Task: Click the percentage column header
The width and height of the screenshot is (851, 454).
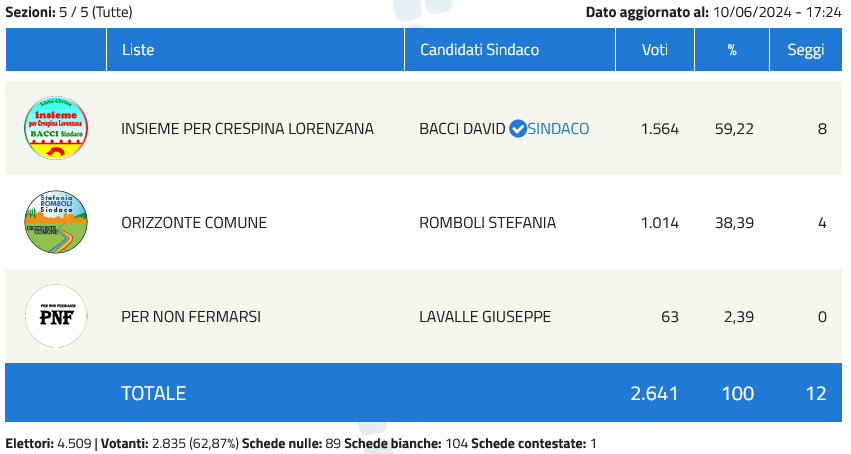Action: [x=732, y=50]
